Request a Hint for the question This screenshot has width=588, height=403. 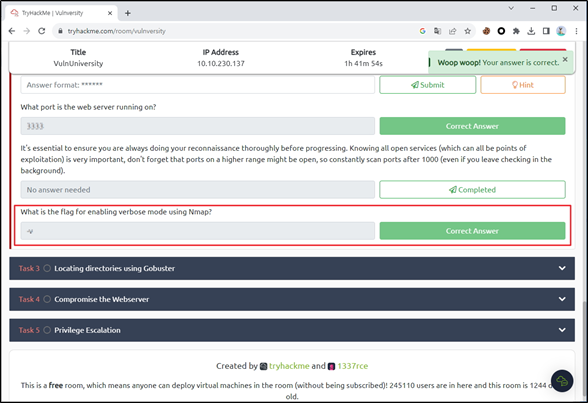[x=523, y=85]
